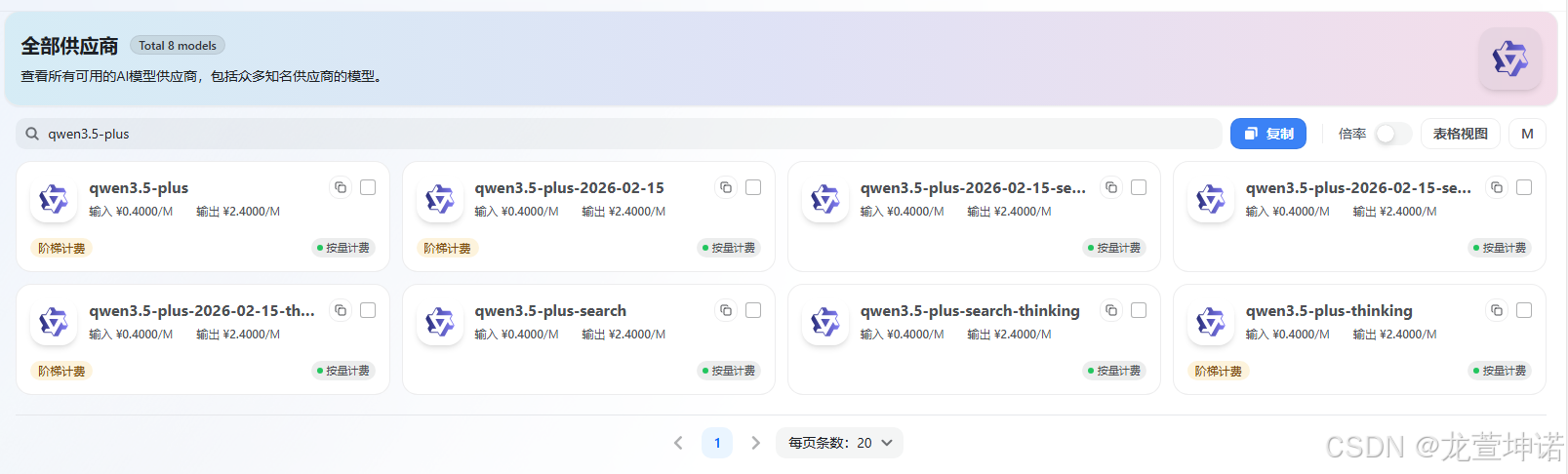Go to the next page arrow

(755, 443)
